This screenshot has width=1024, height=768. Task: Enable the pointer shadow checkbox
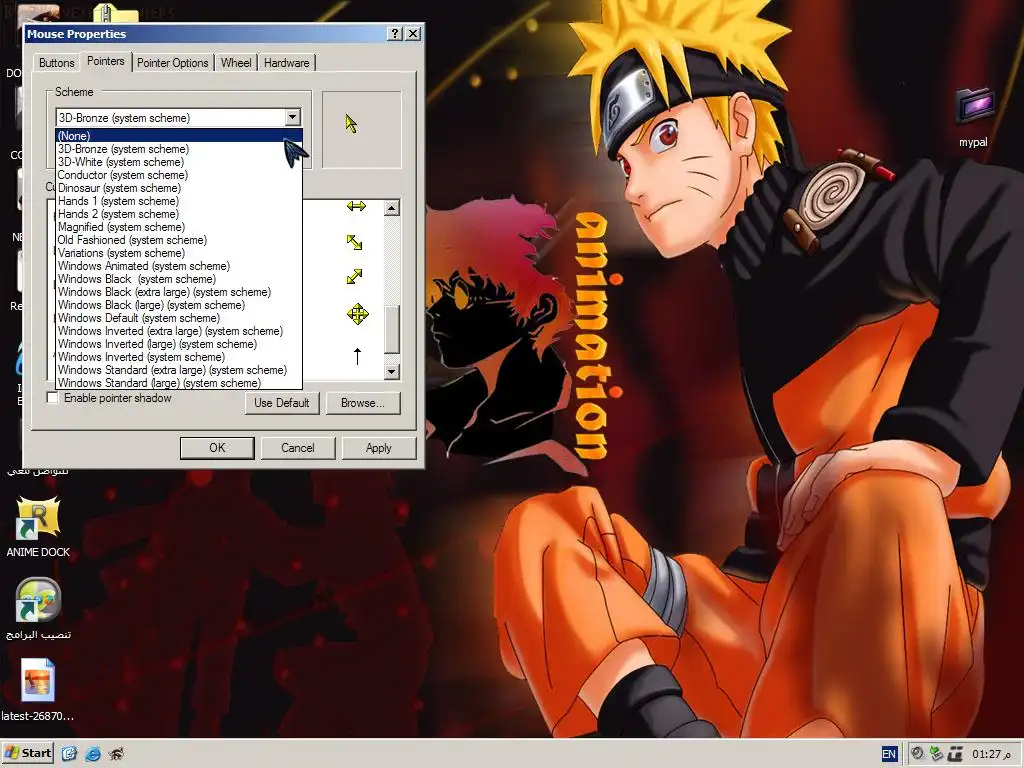pos(53,398)
